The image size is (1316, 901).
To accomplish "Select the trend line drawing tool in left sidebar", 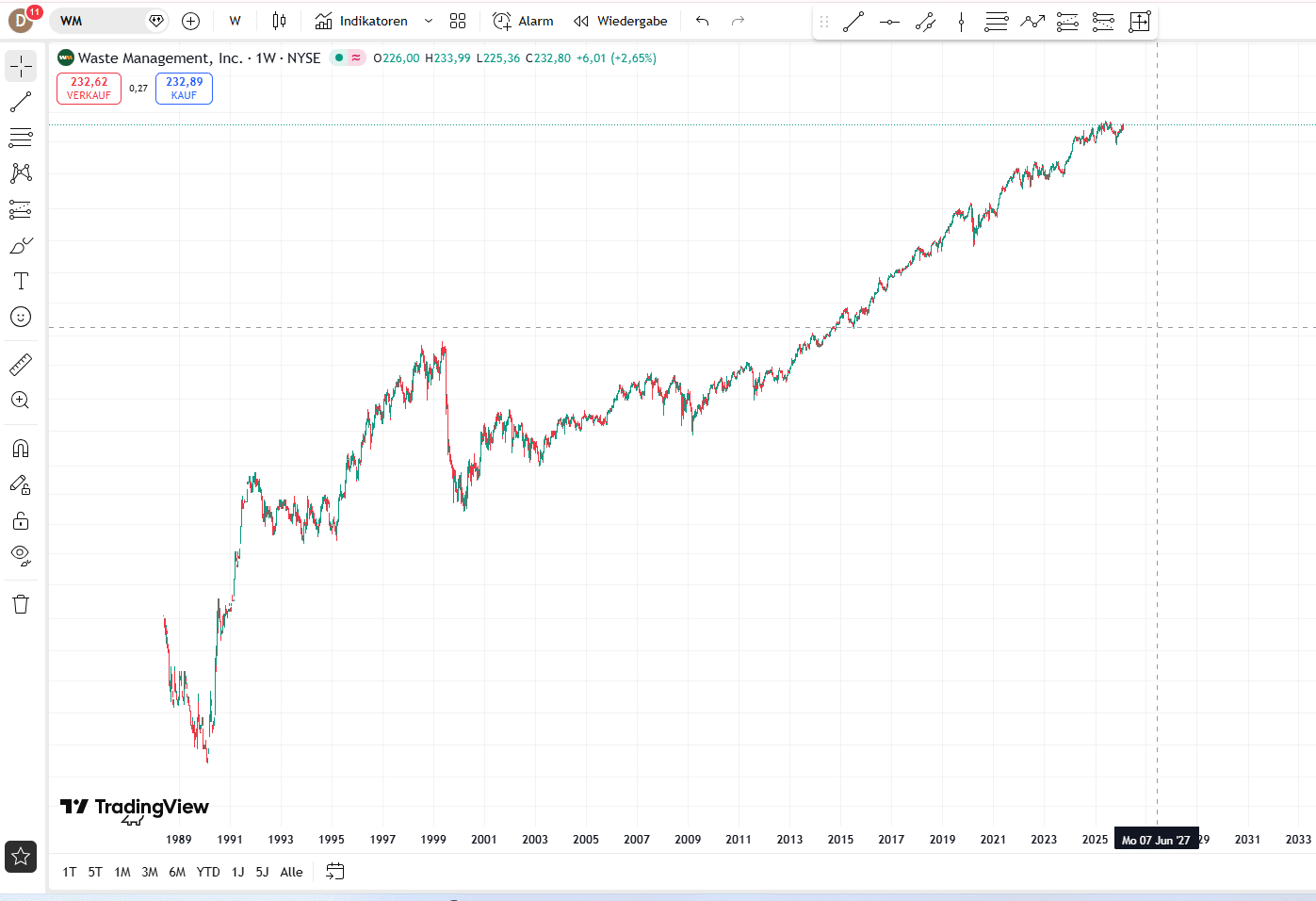I will 21,102.
